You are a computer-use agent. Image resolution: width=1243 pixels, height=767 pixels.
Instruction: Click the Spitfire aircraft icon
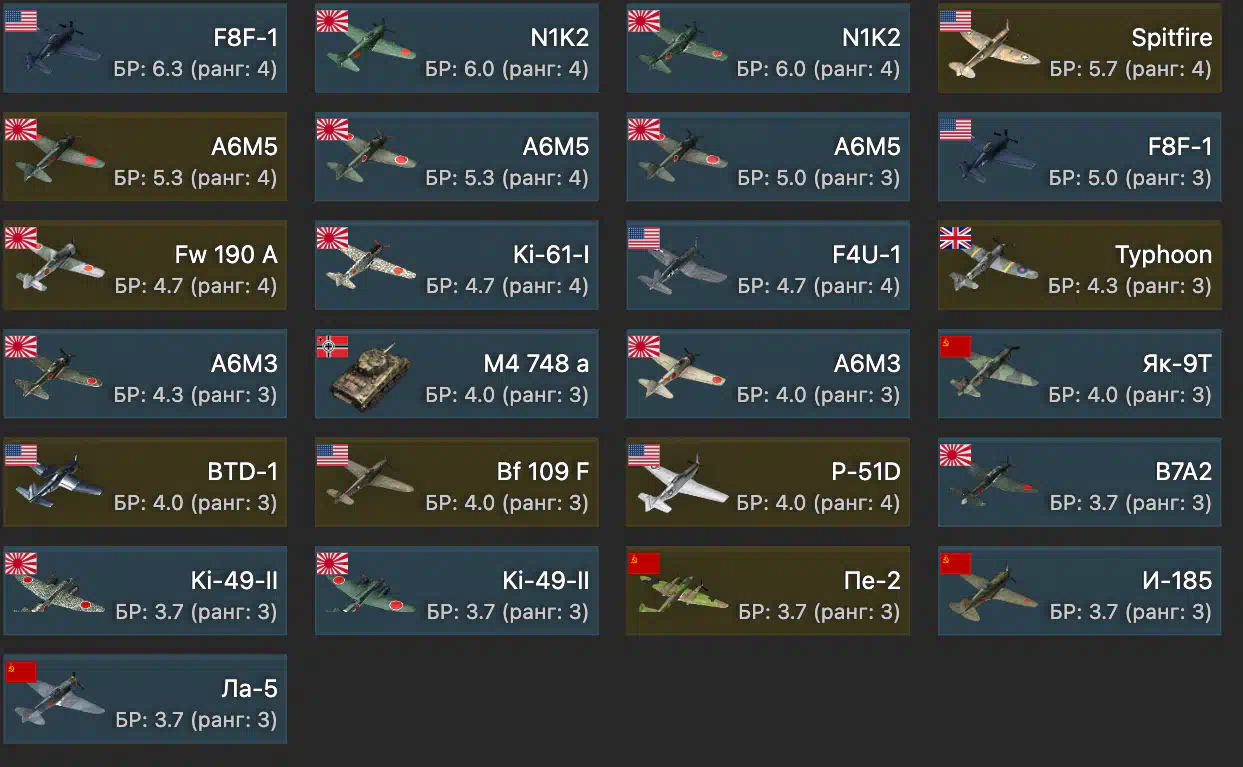pos(990,54)
